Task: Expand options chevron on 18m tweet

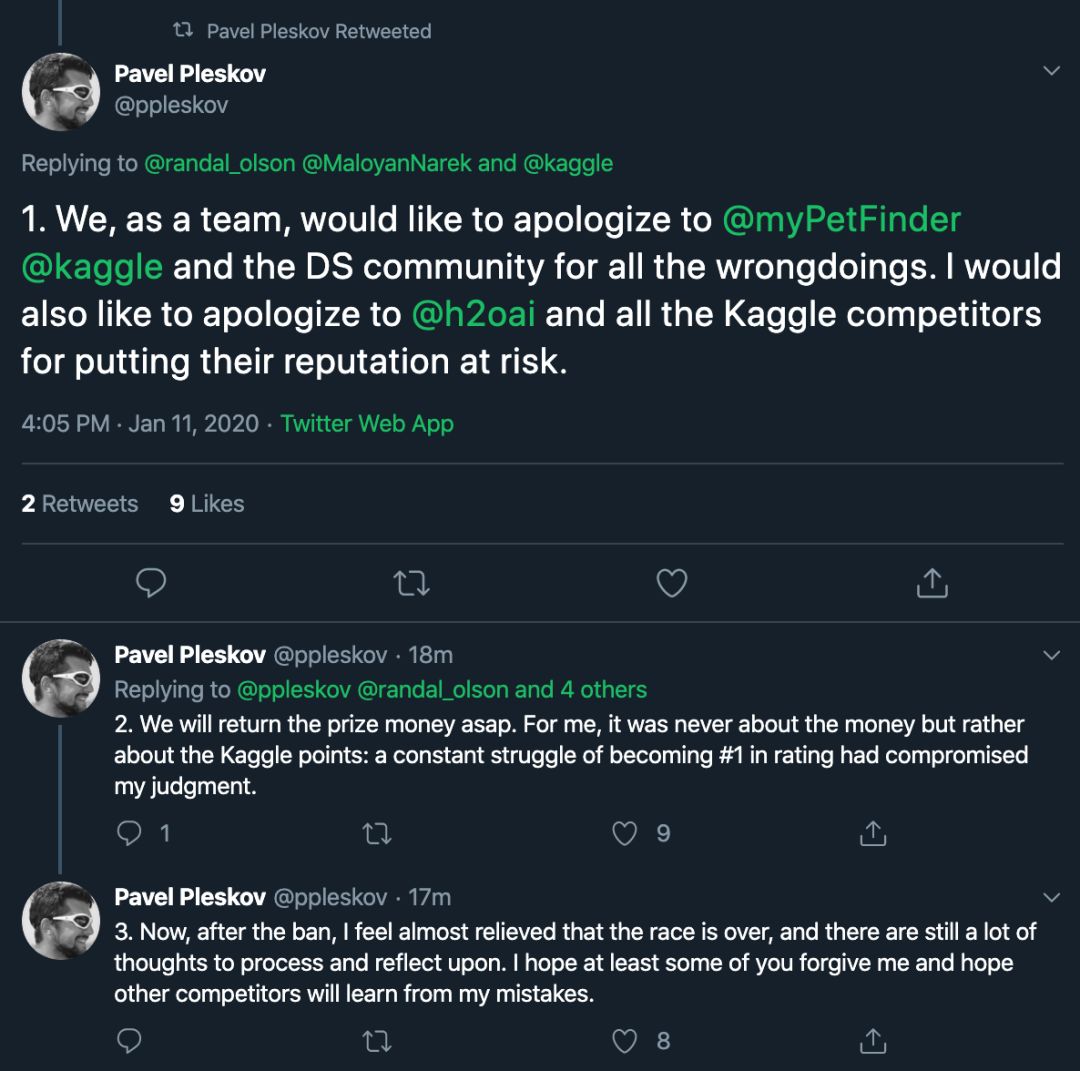Action: pos(1051,655)
